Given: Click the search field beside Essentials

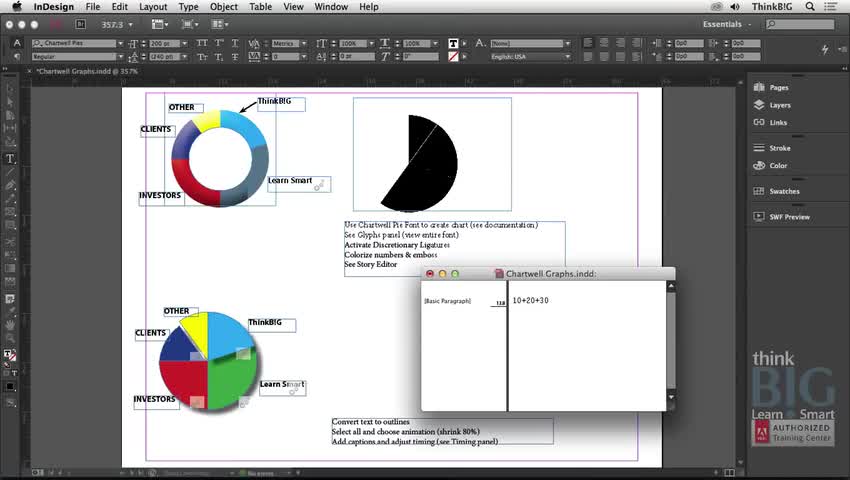Looking at the screenshot, I should tap(800, 24).
